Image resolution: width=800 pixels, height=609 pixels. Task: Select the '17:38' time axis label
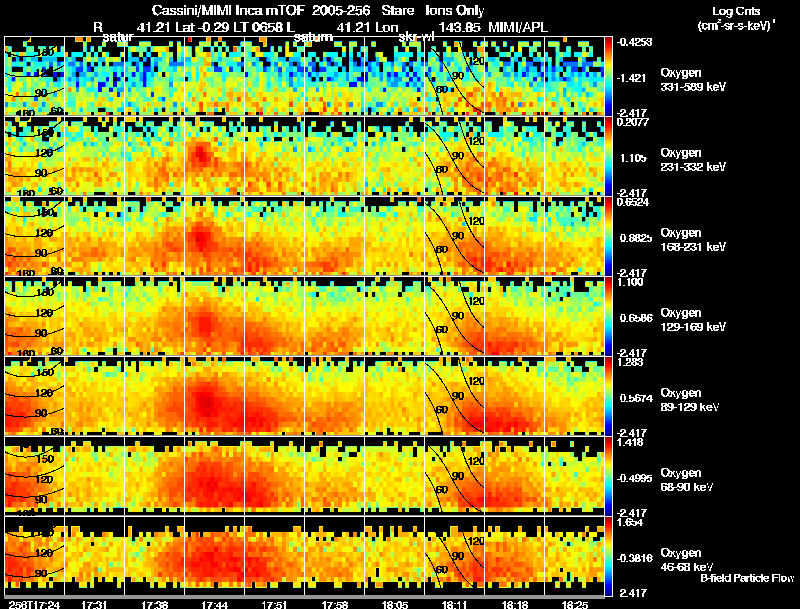pyautogui.click(x=155, y=604)
